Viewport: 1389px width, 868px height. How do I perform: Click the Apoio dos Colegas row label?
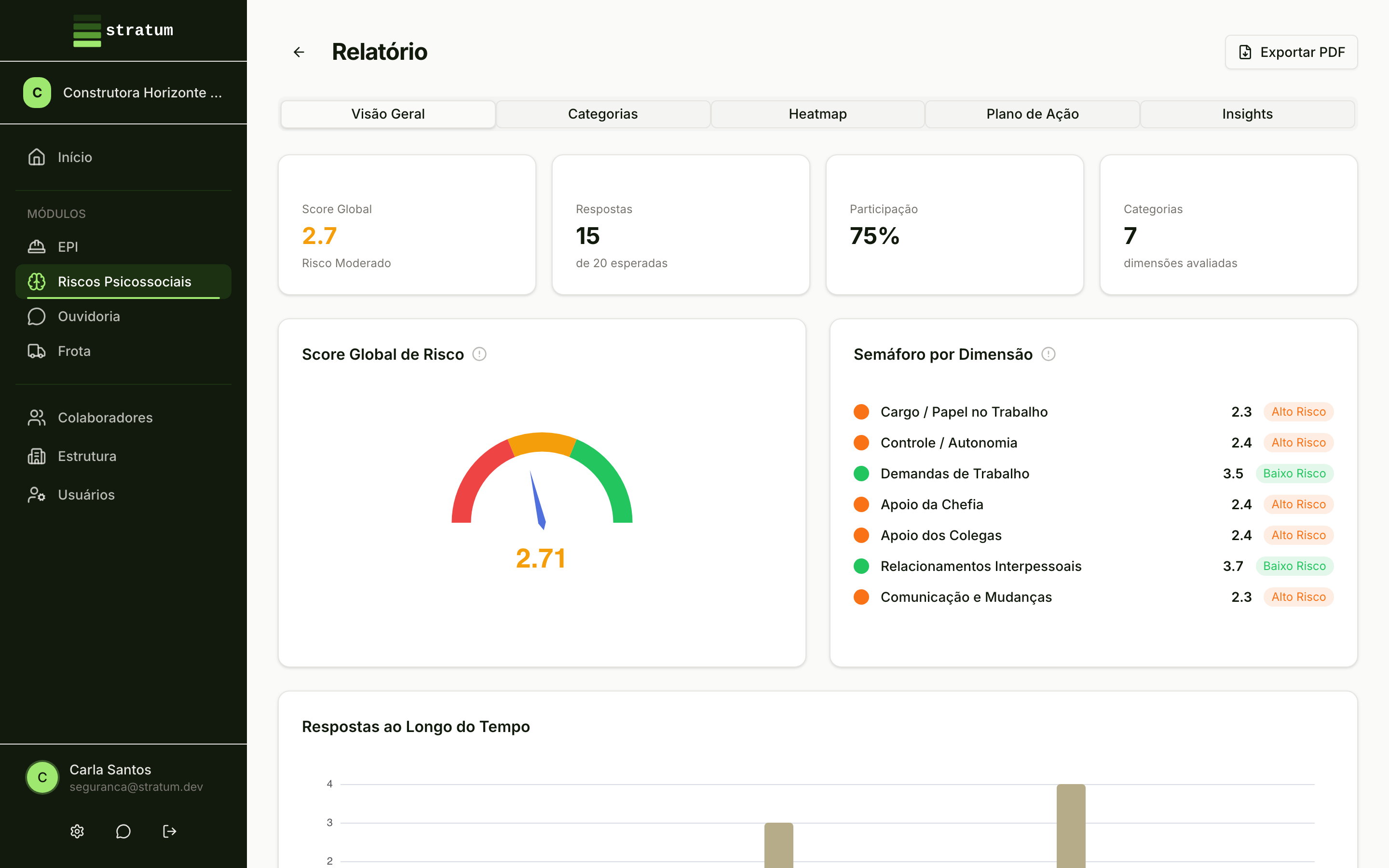tap(941, 535)
